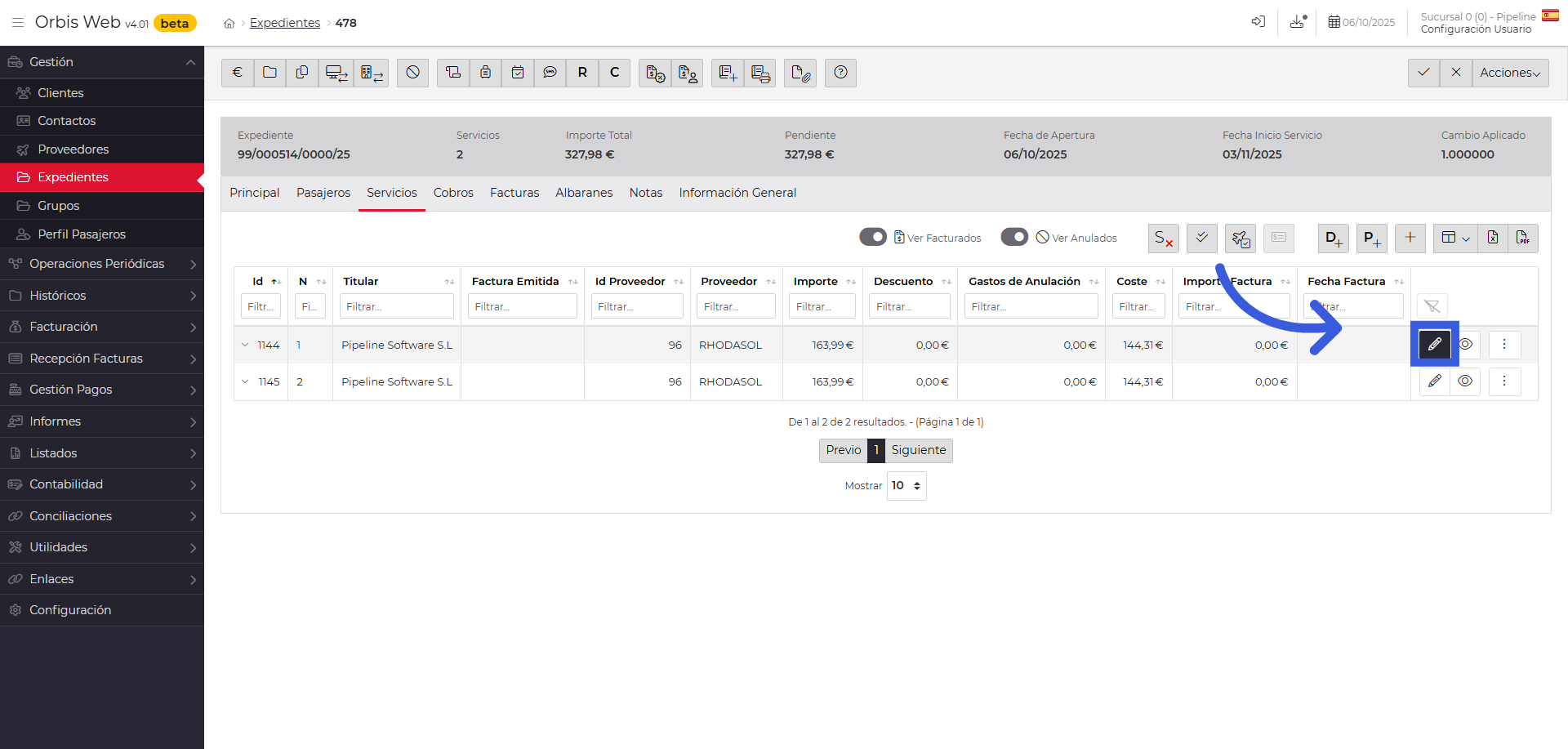Open the Acciones dropdown
1568x749 pixels.
[x=1509, y=73]
